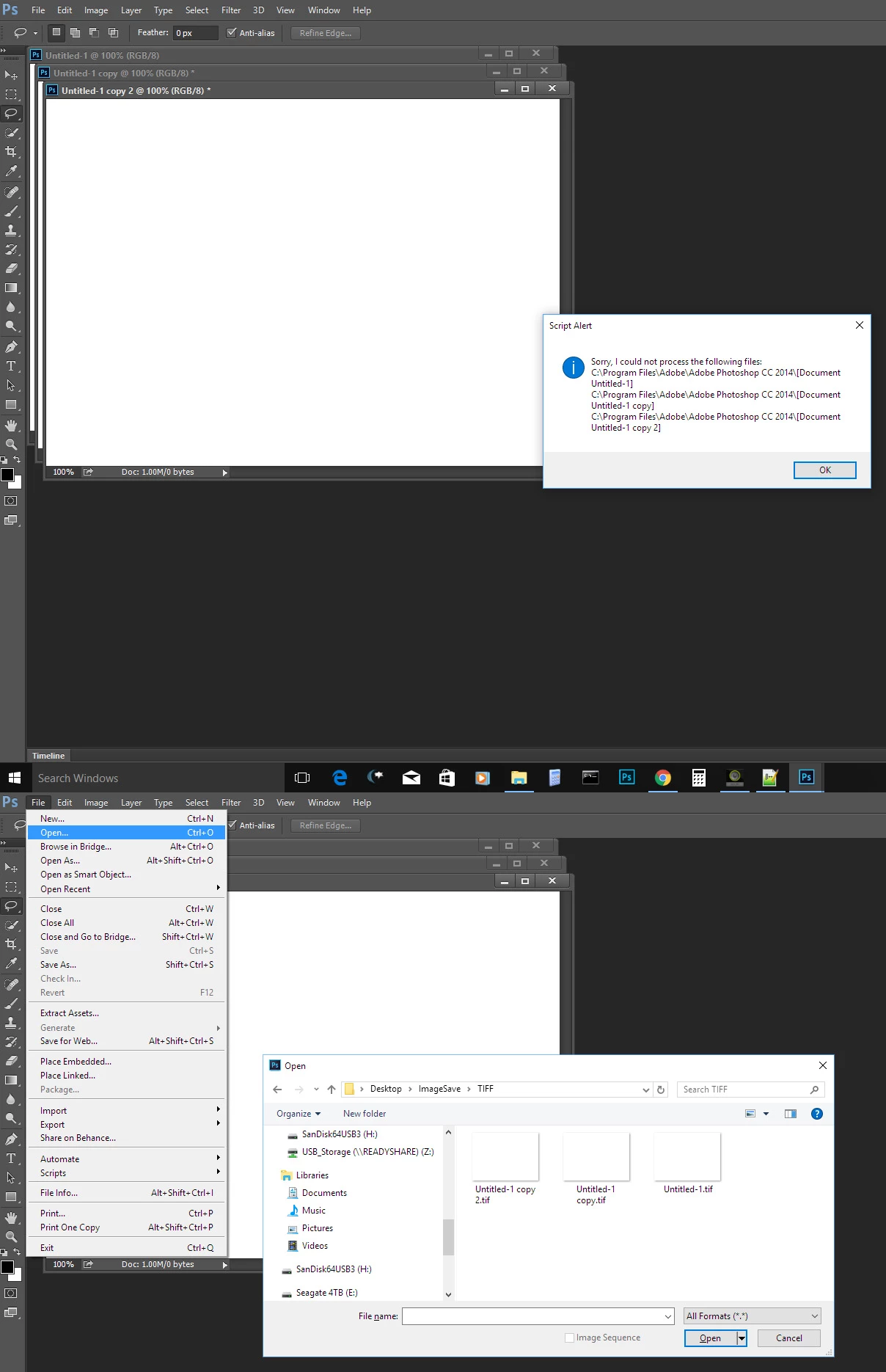Go back in the Open dialog
The width and height of the screenshot is (886, 1372).
[x=277, y=1090]
